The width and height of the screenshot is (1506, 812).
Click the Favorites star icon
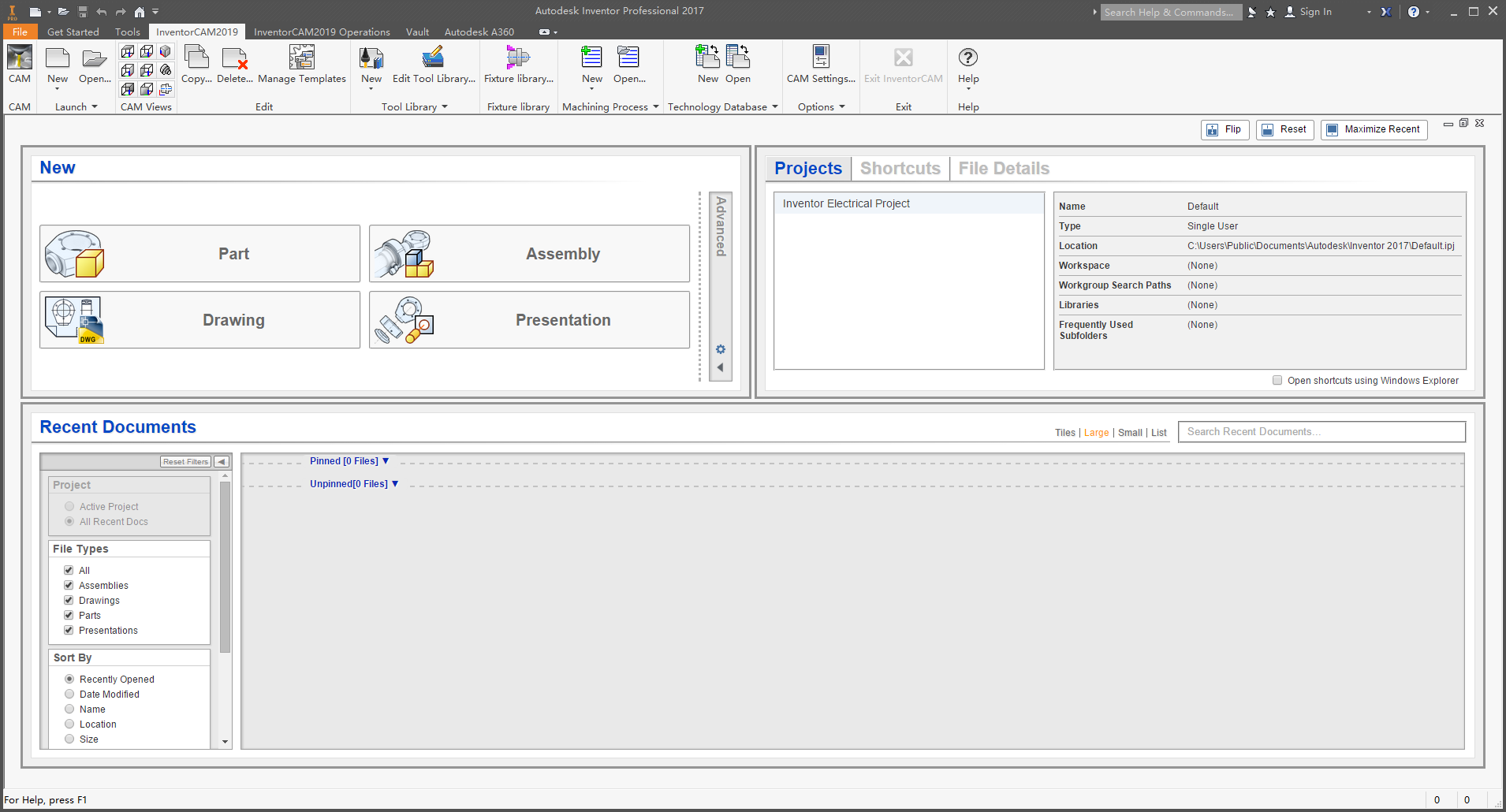point(1270,12)
